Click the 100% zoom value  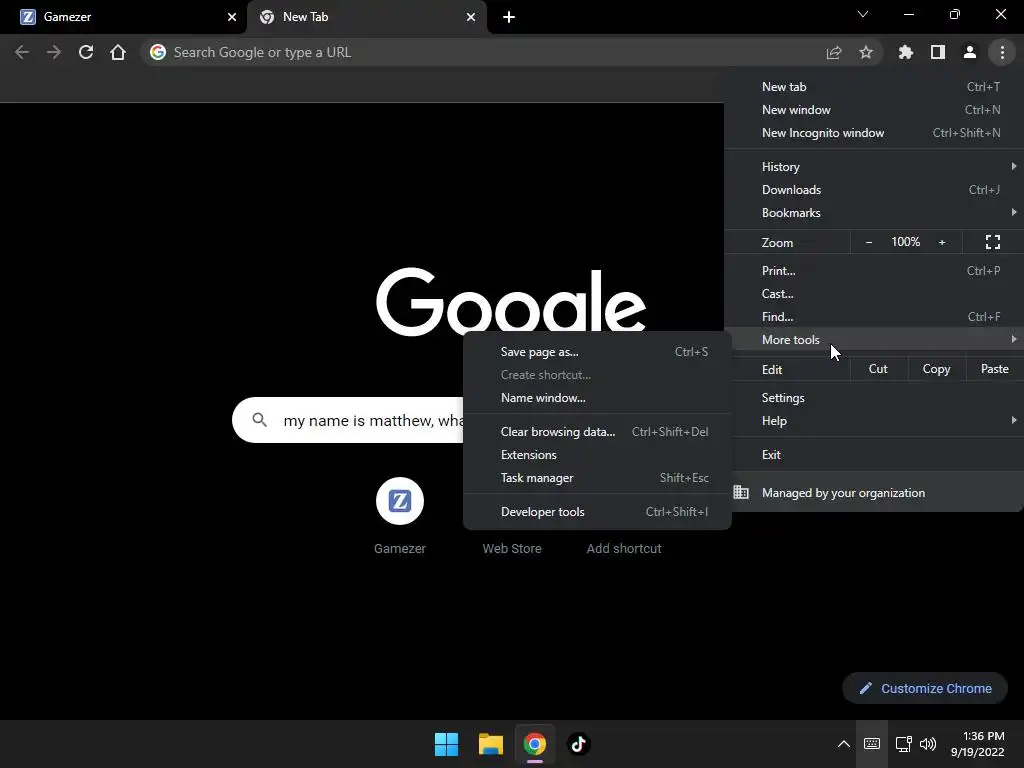(x=905, y=242)
